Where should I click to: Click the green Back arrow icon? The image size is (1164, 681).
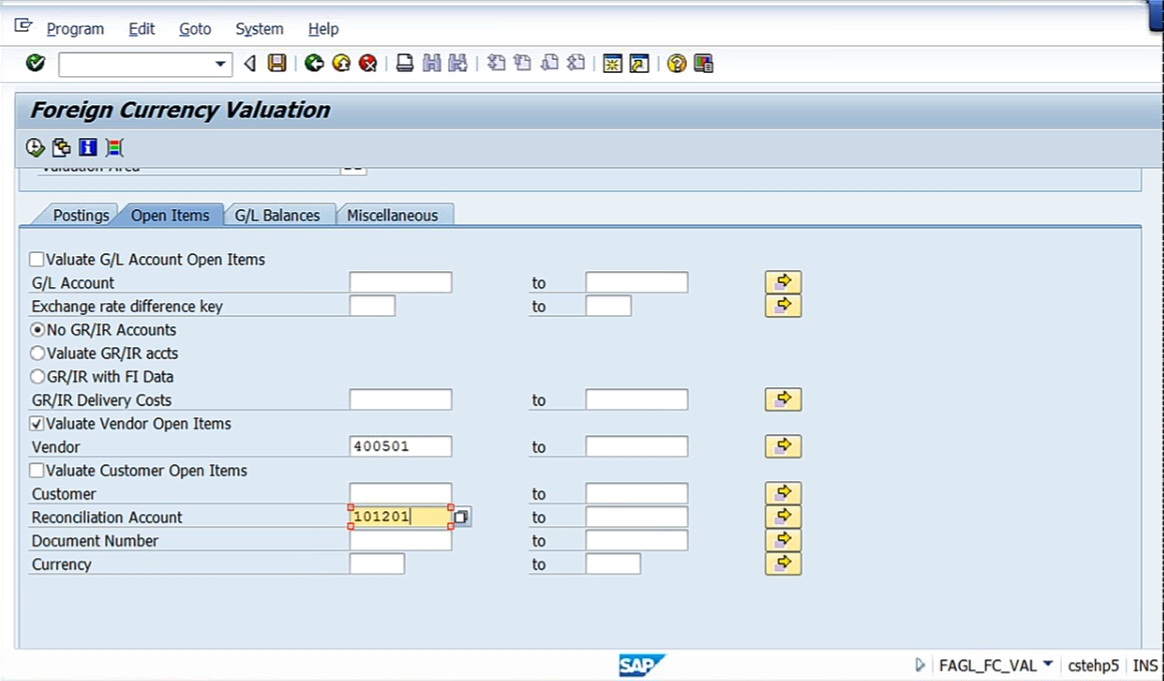314,63
